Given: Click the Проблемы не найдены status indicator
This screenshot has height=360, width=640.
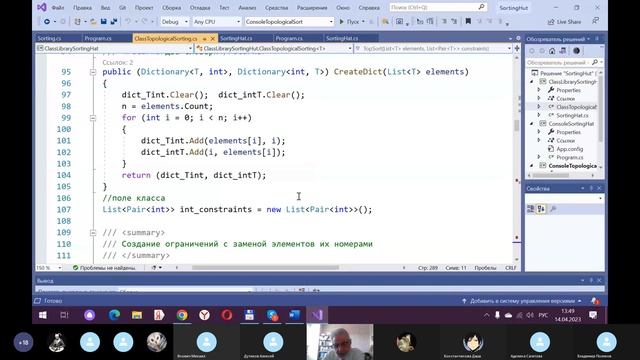Looking at the screenshot, I should coord(104,268).
